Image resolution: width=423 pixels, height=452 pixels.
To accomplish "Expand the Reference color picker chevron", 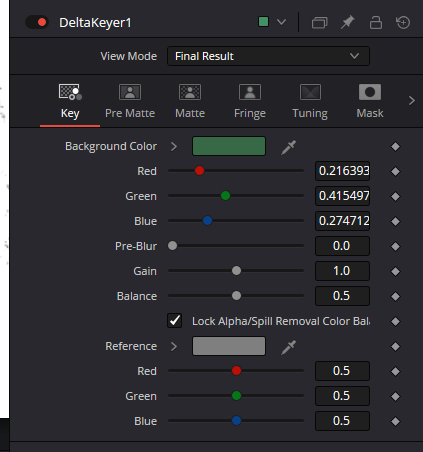I will point(174,346).
